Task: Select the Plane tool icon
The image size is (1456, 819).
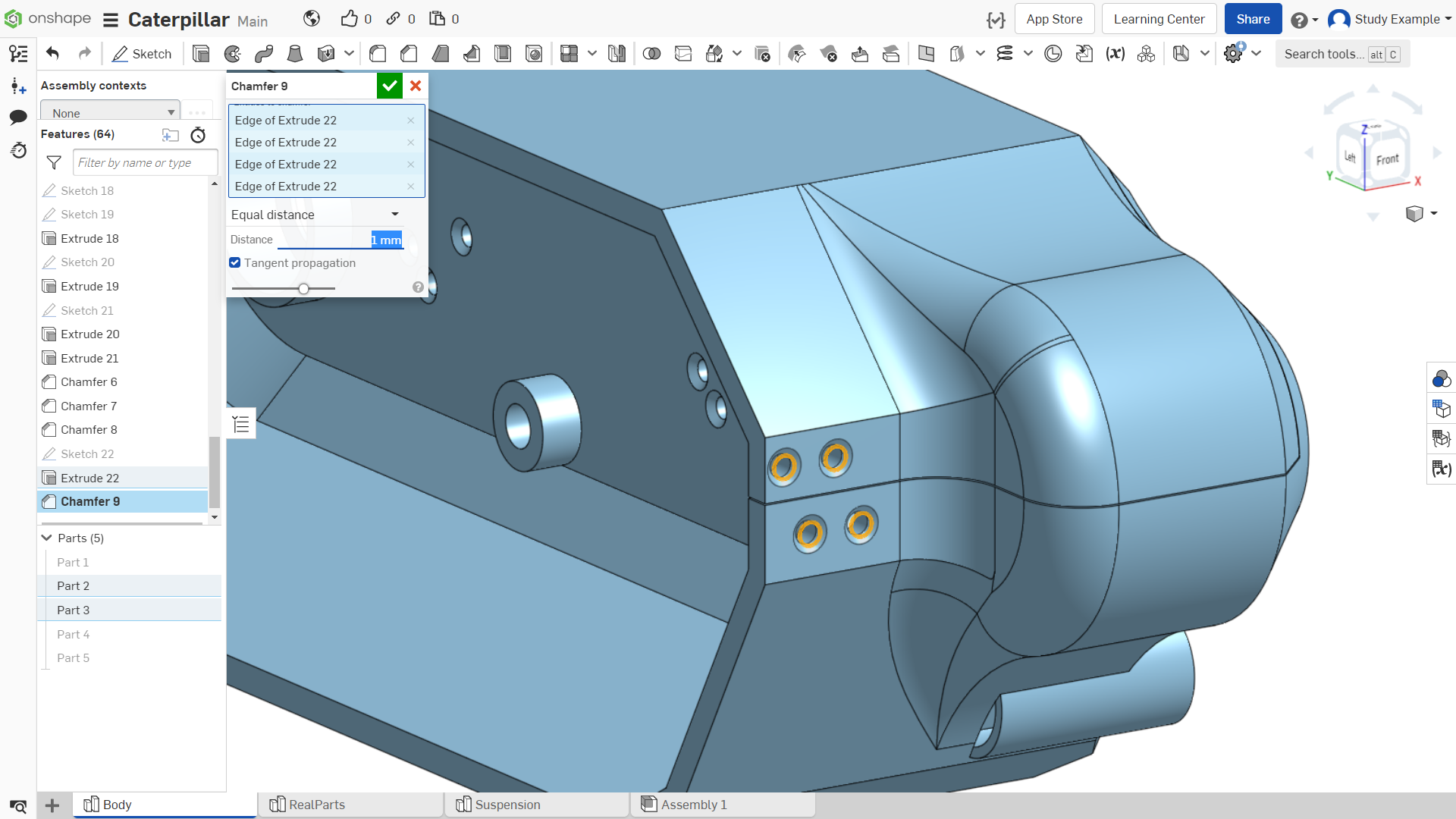Action: (926, 54)
